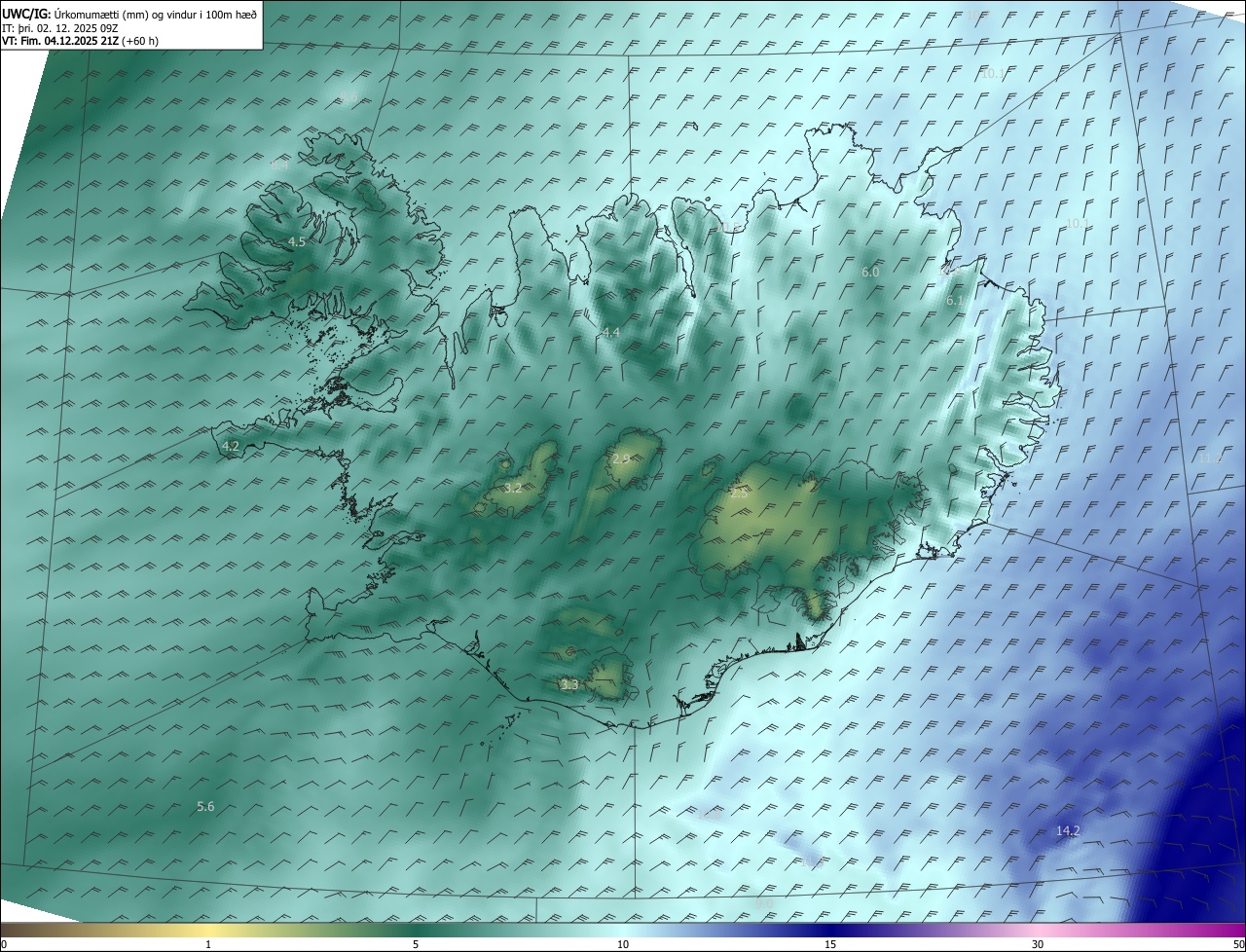Click the colour scale at label 30

point(1038,944)
